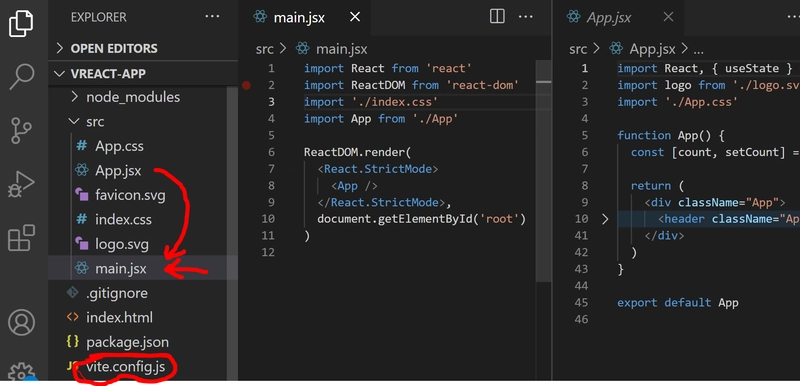Click ellipsis symbol breadcrumb in App.jsx editor
This screenshot has height=386, width=800.
(698, 50)
